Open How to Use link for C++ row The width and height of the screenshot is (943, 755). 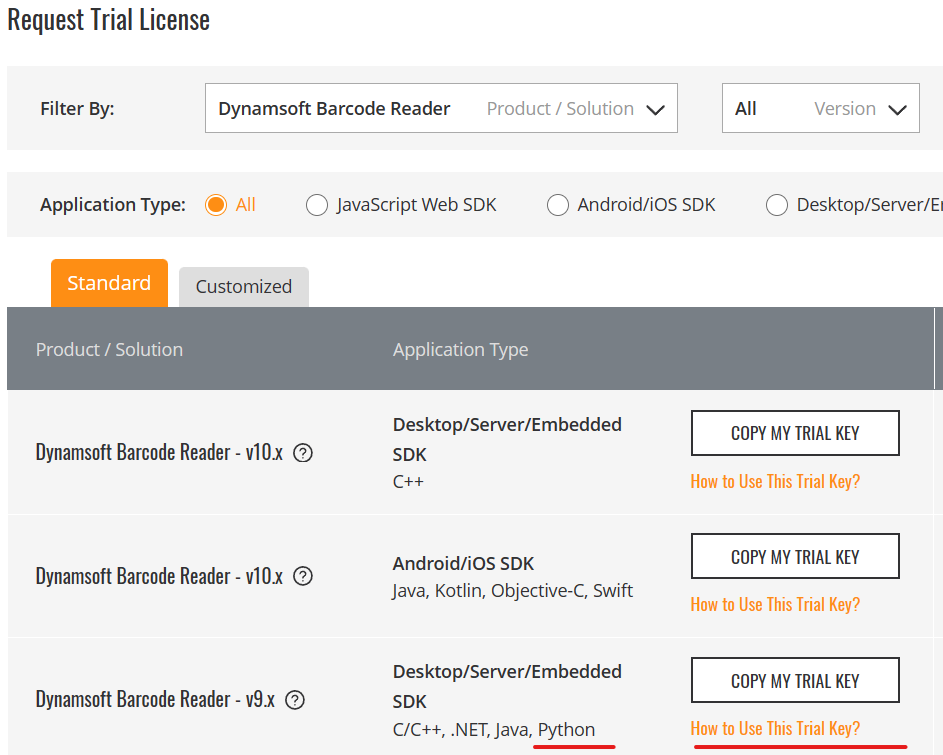775,481
